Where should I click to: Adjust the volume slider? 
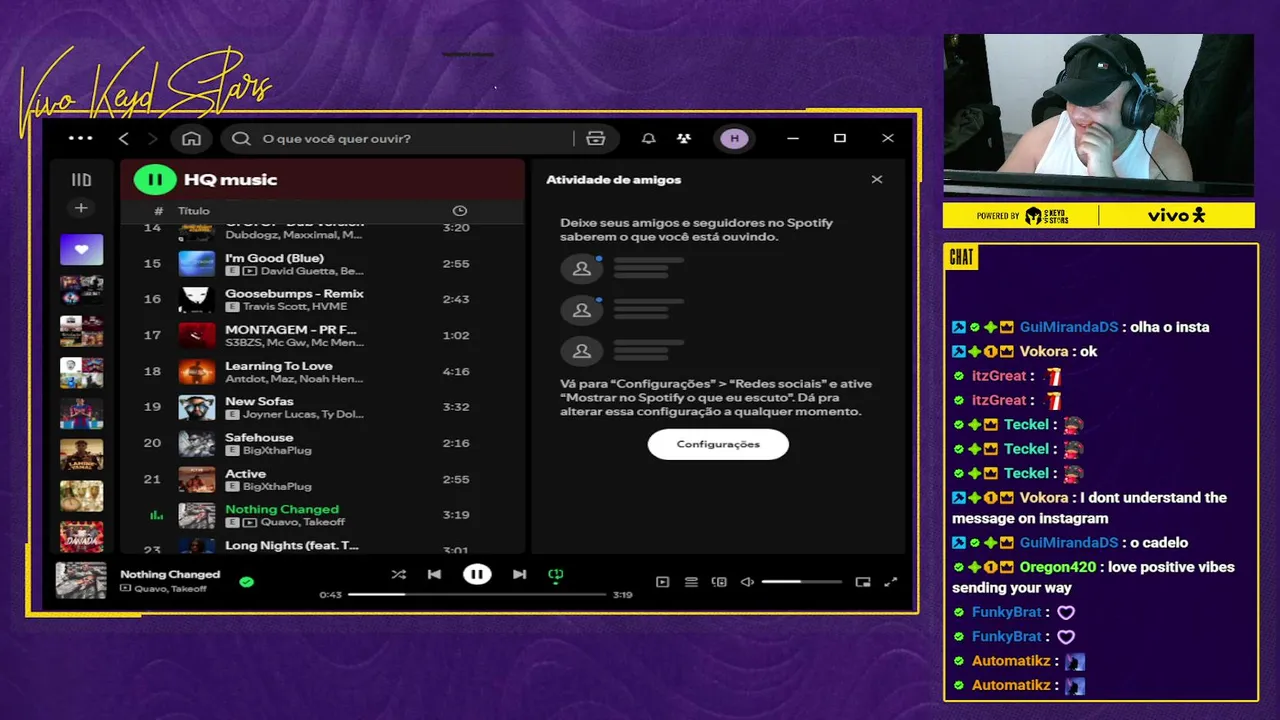[801, 582]
